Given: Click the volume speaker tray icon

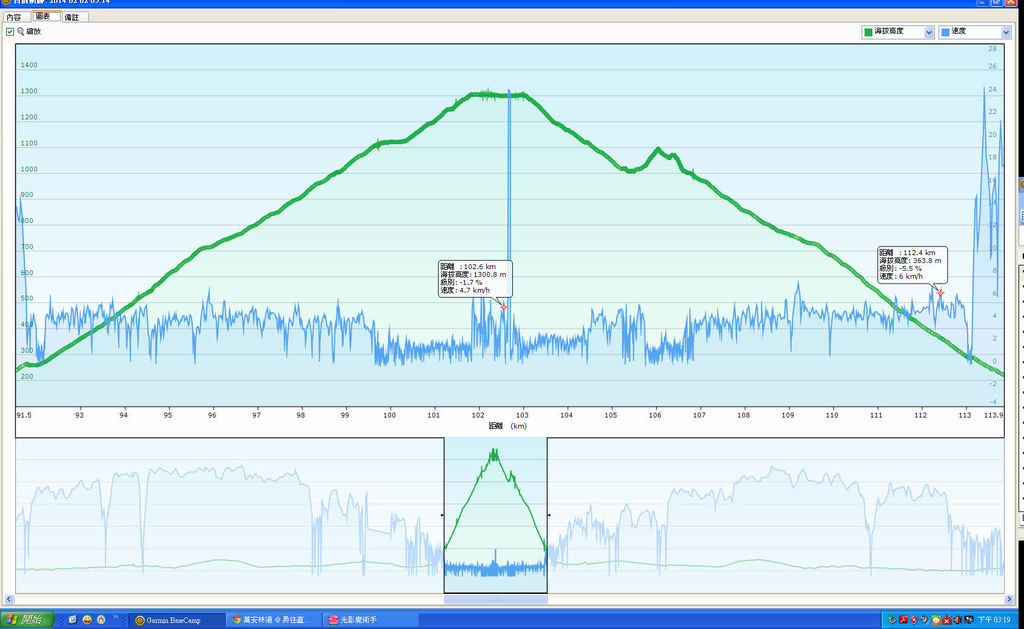Looking at the screenshot, I should click(957, 620).
